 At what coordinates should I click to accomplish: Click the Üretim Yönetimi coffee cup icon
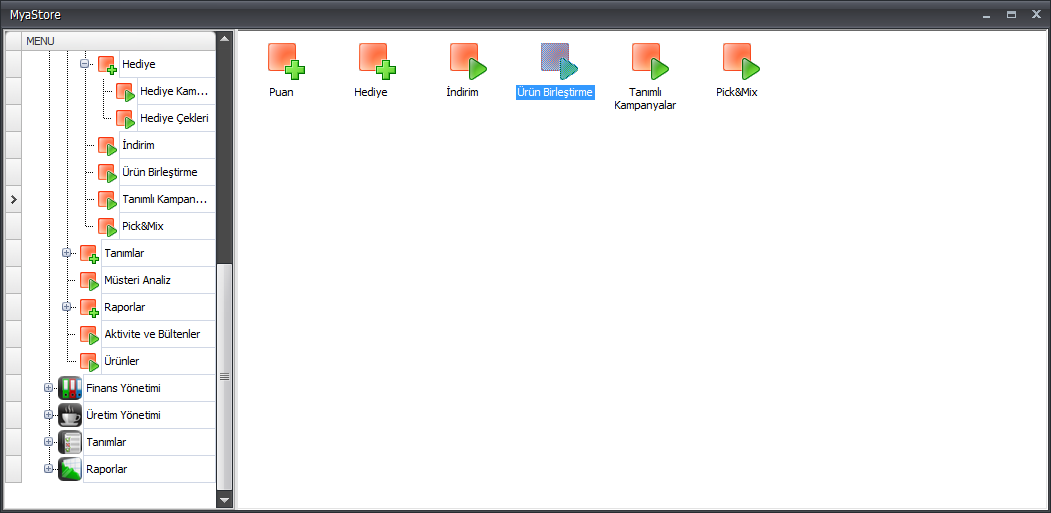[x=70, y=415]
